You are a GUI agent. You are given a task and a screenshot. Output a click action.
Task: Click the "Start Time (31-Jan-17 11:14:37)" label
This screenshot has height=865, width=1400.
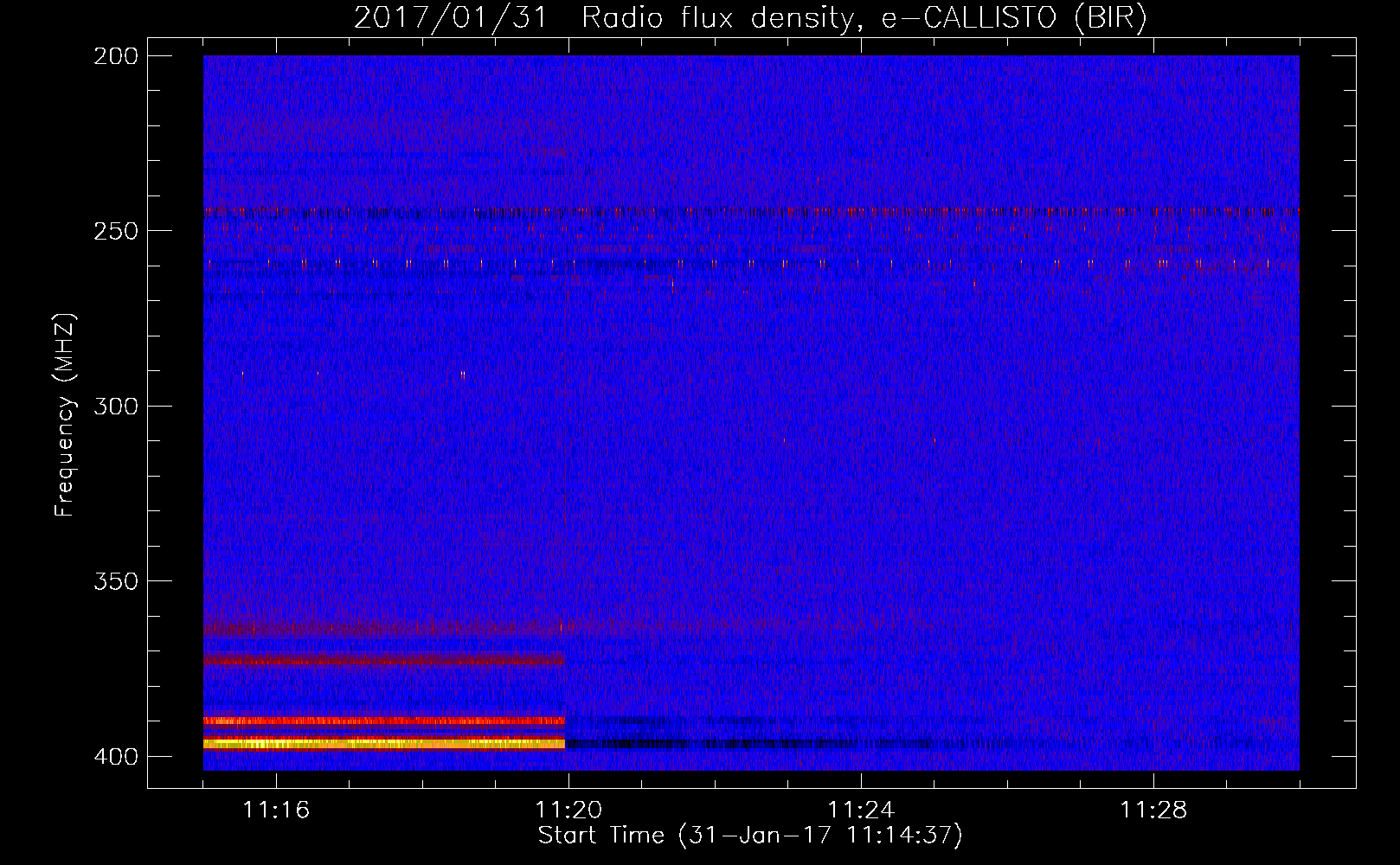(750, 836)
